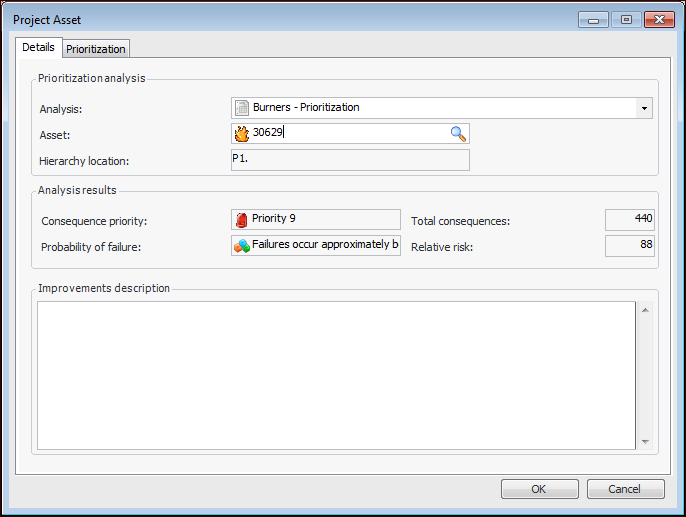Click the flame asset icon beside 30629
This screenshot has width=686, height=517.
[242, 133]
